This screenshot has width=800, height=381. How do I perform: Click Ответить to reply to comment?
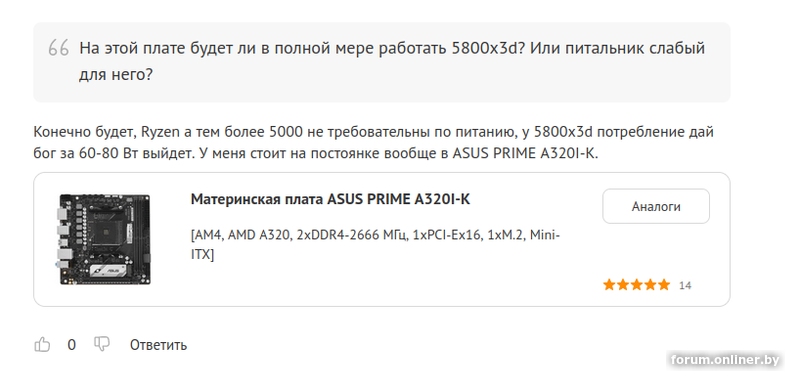point(158,345)
